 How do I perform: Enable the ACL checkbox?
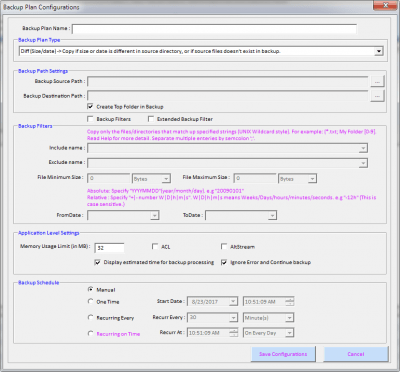[x=155, y=246]
